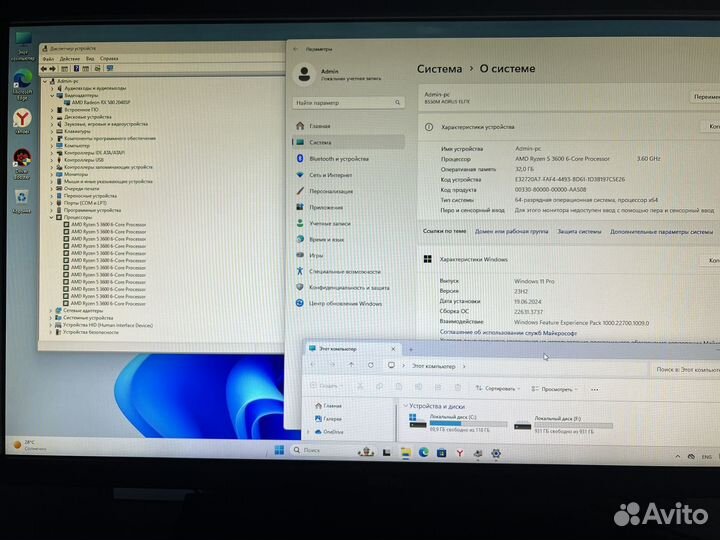The width and height of the screenshot is (720, 540).
Task: Expand the Сетевые адаптеры tree node
Action: [51, 310]
